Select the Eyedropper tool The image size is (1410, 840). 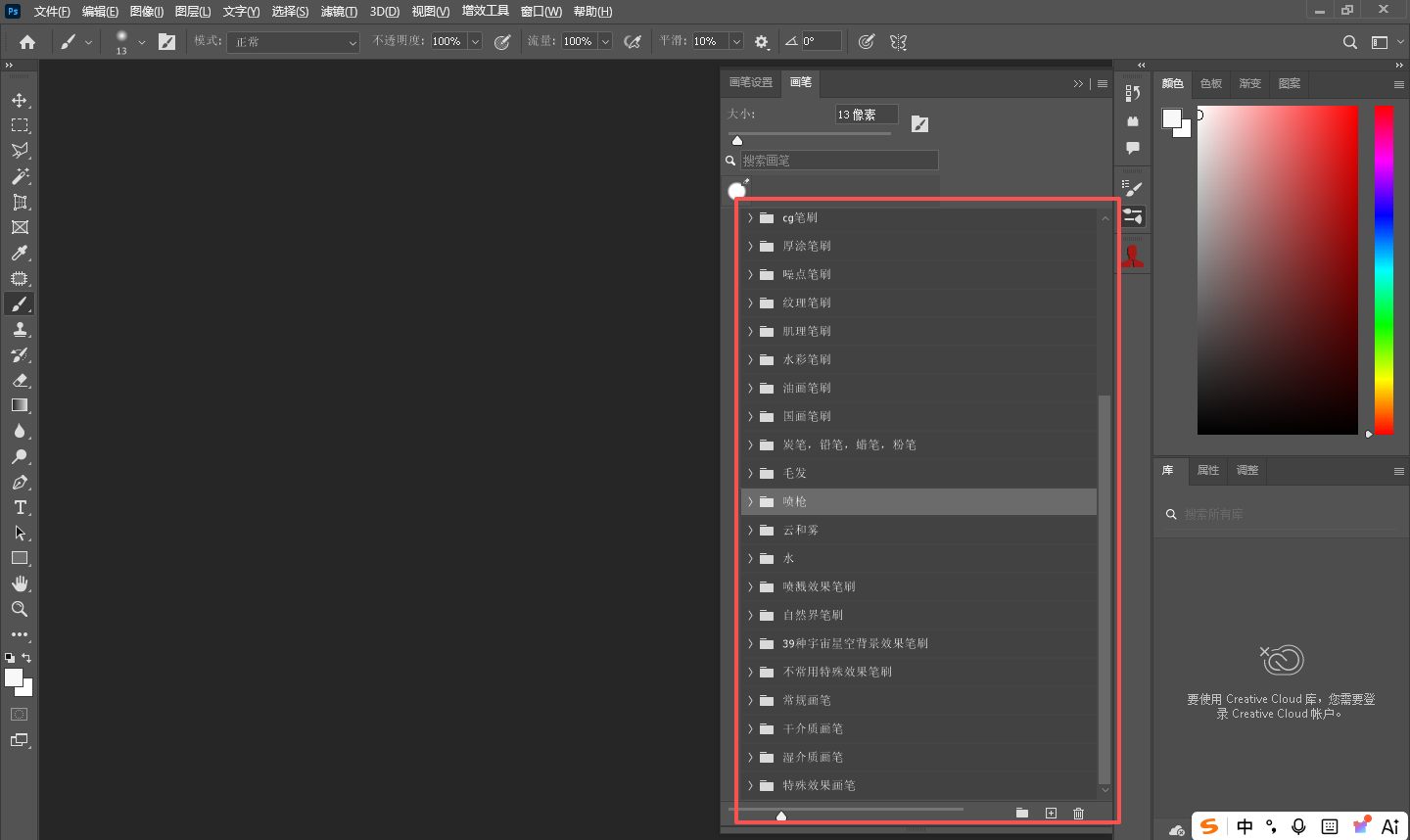click(20, 253)
